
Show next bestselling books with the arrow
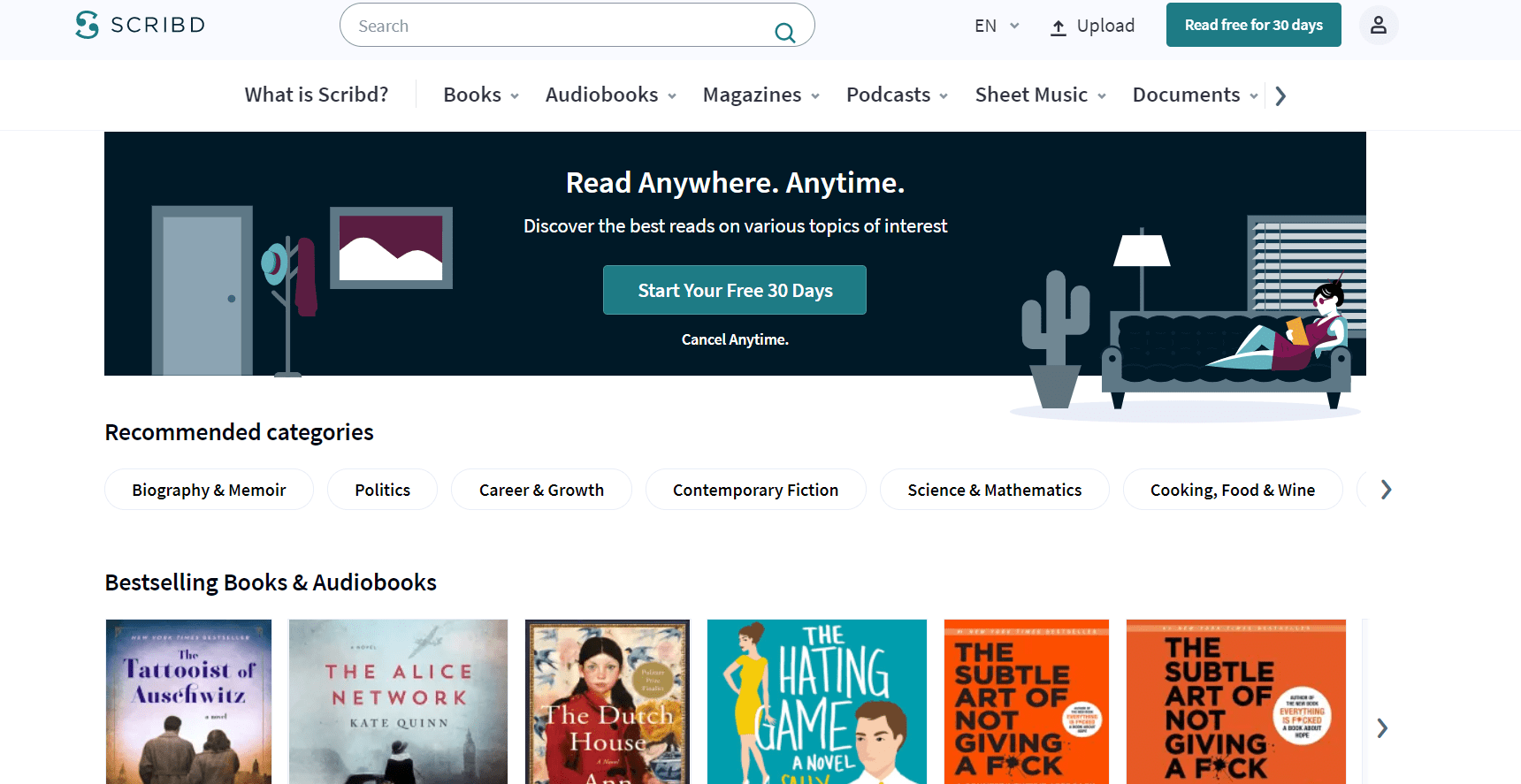point(1382,728)
